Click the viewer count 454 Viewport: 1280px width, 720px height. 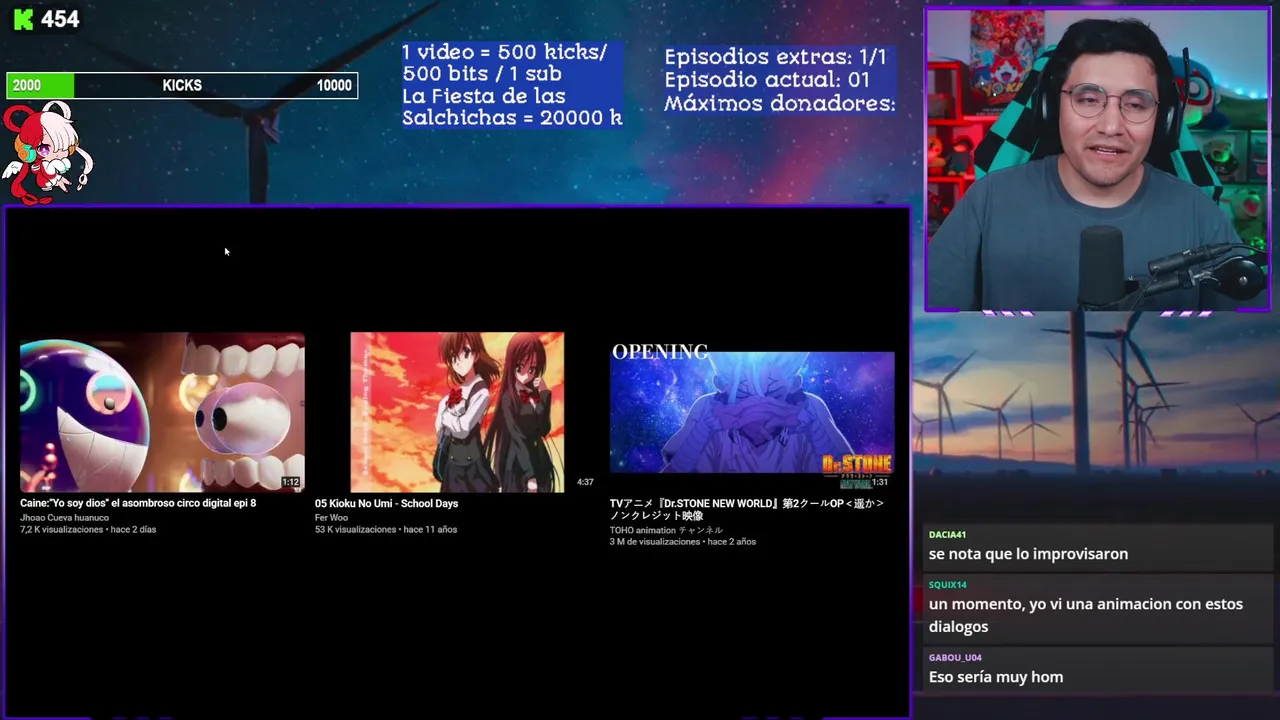click(x=60, y=19)
